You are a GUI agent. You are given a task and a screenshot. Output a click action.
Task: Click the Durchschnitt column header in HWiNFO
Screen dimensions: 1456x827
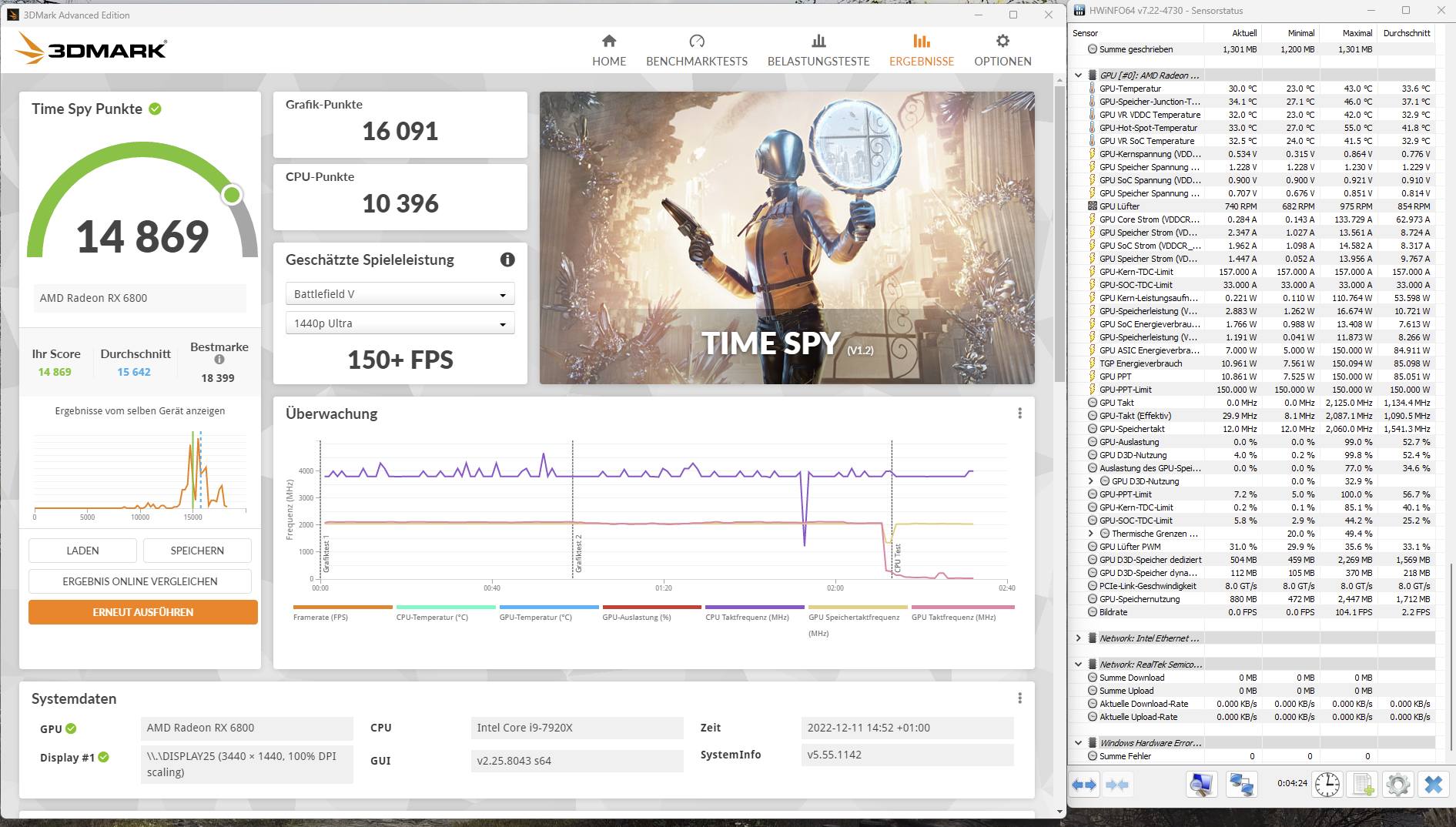tap(1406, 33)
